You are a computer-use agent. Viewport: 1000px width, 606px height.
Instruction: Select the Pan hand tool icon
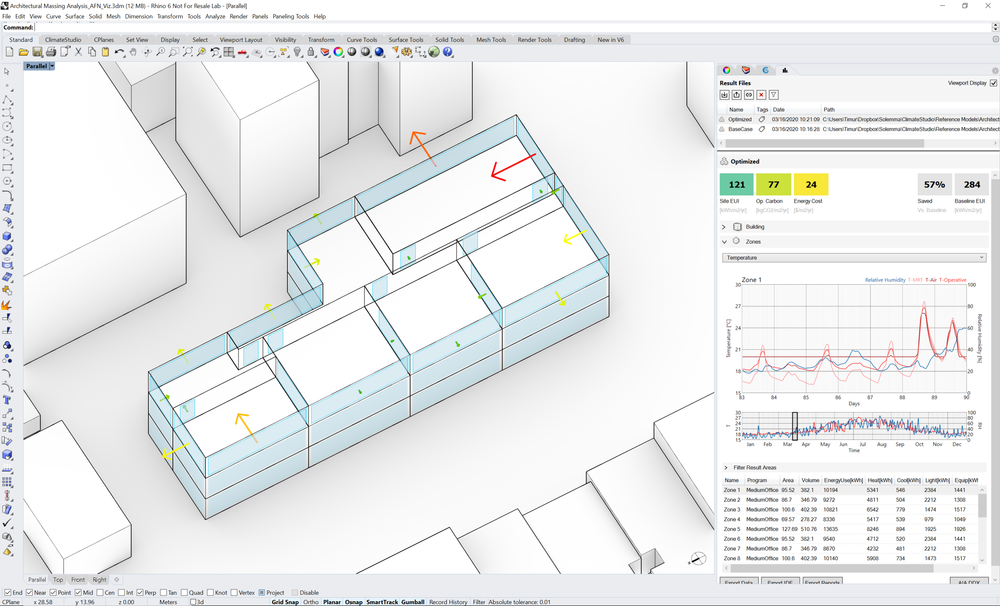coord(133,52)
